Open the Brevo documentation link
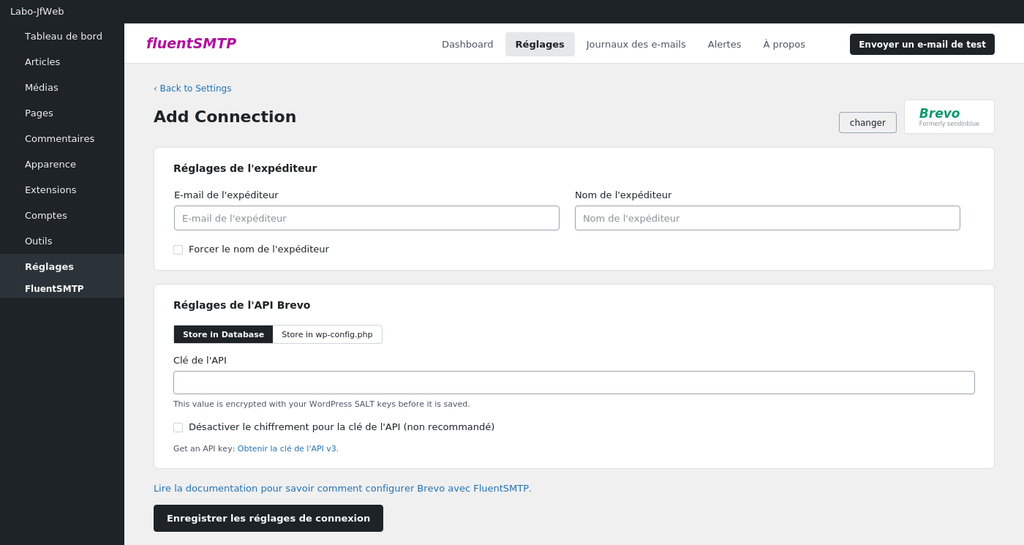The height and width of the screenshot is (545, 1024). click(342, 488)
